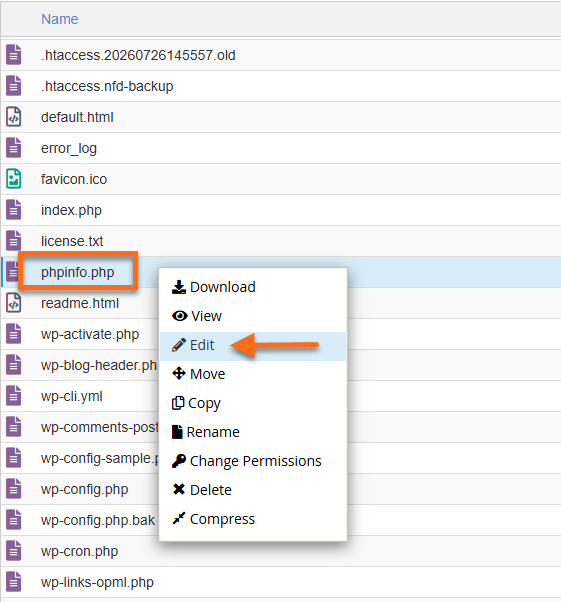Click file icon of wp-config-sample row
The image size is (561, 602).
tap(13, 458)
